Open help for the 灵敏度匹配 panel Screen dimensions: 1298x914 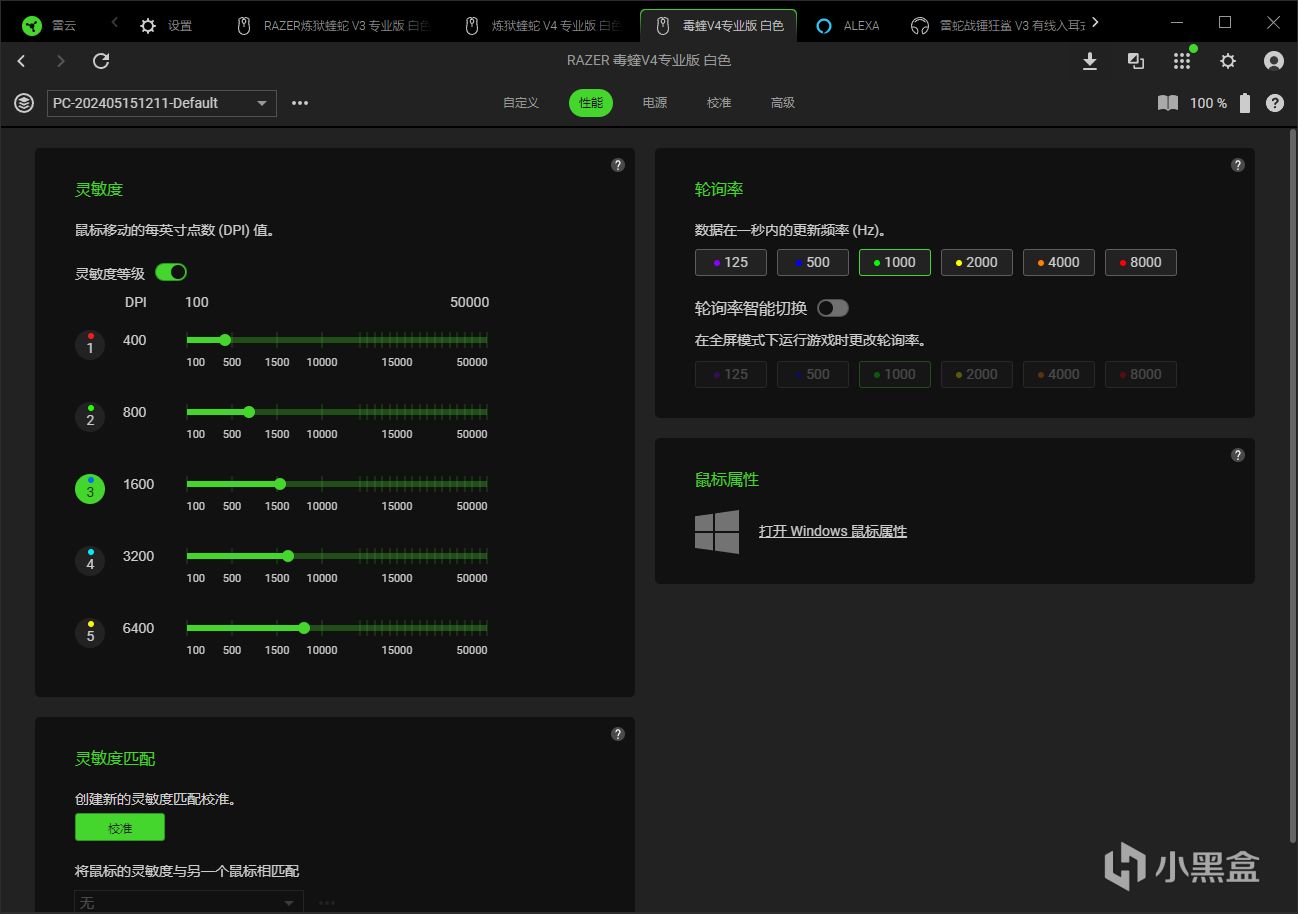[x=618, y=734]
